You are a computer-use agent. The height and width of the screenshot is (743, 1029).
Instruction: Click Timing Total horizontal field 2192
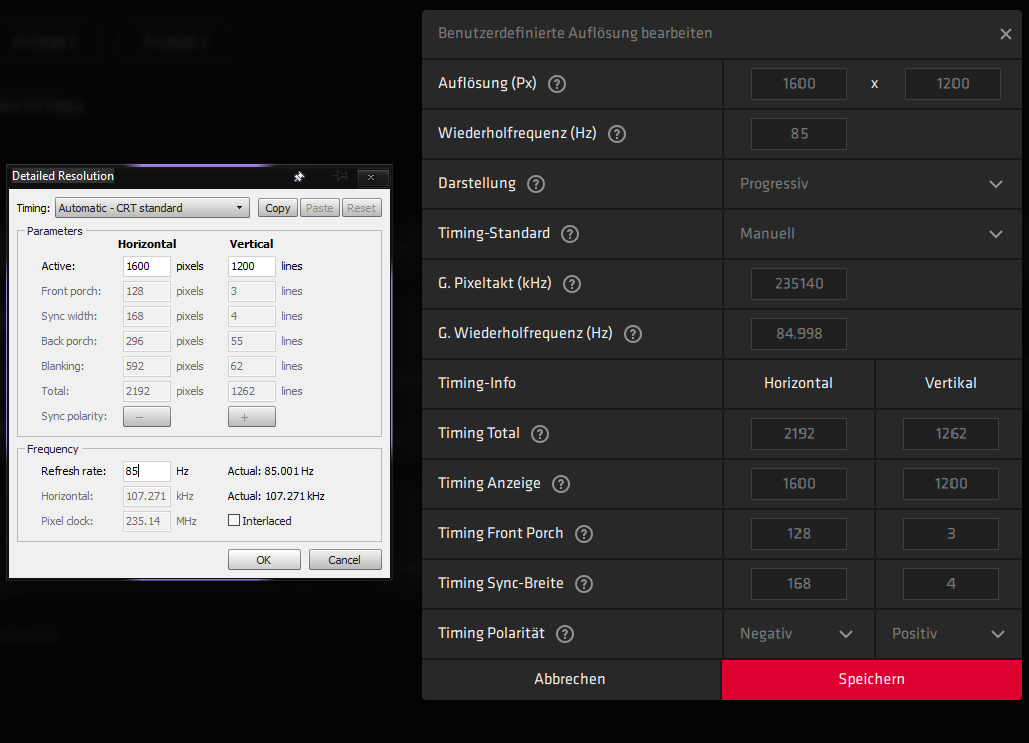pos(799,434)
